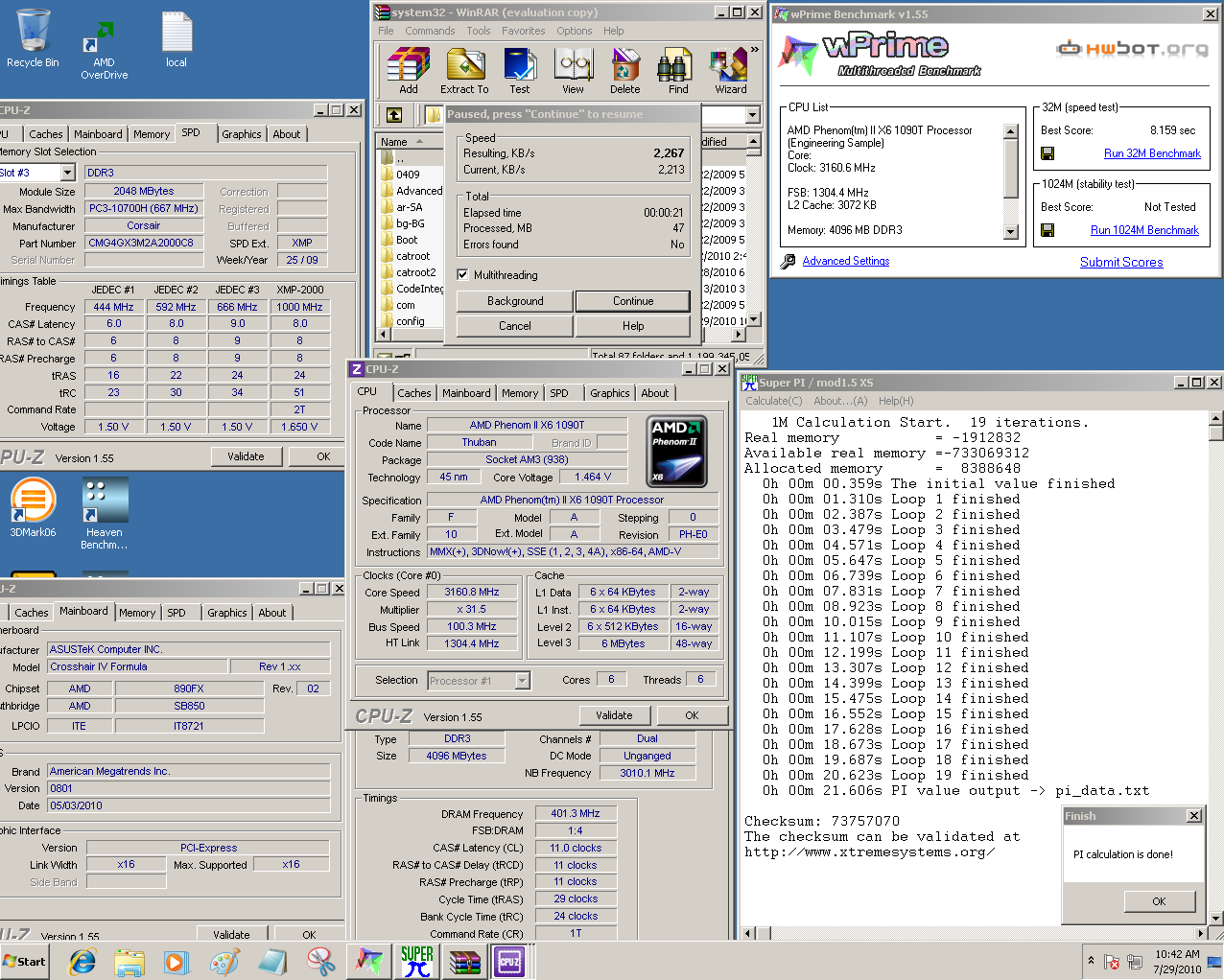
Task: Switch to the Graphics tab in center CPU-Z
Action: tap(610, 393)
